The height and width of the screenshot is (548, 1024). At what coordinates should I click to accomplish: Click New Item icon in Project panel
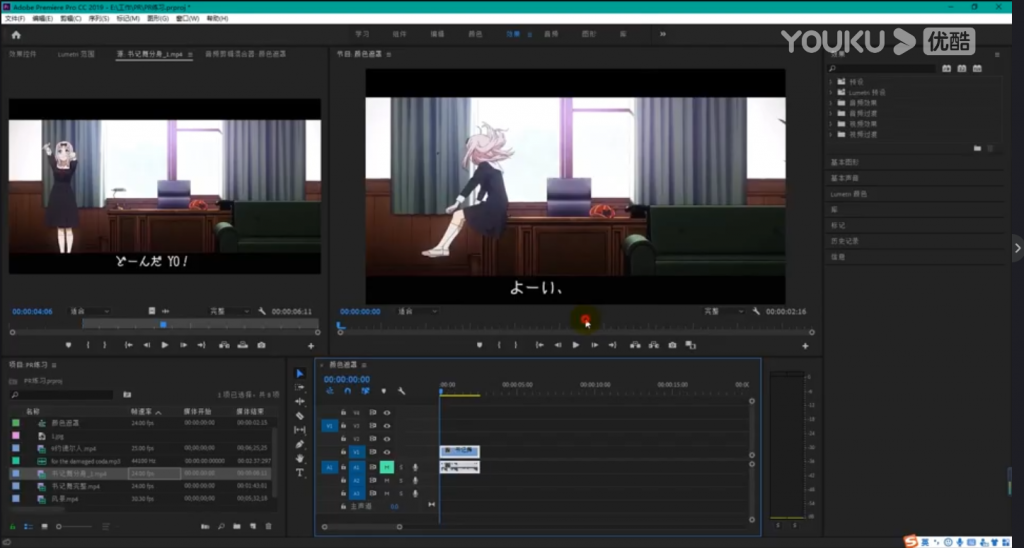253,526
